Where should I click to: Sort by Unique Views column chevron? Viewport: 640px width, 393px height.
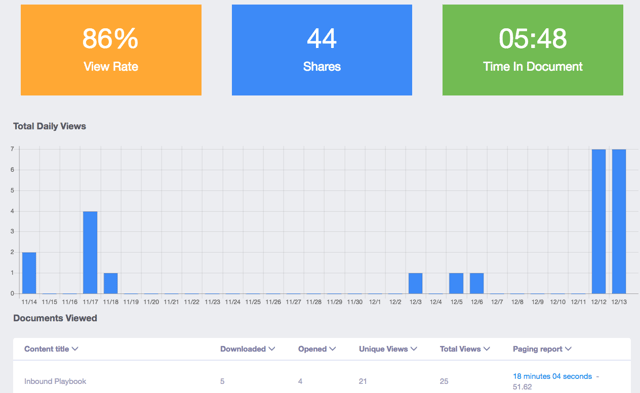pos(414,349)
